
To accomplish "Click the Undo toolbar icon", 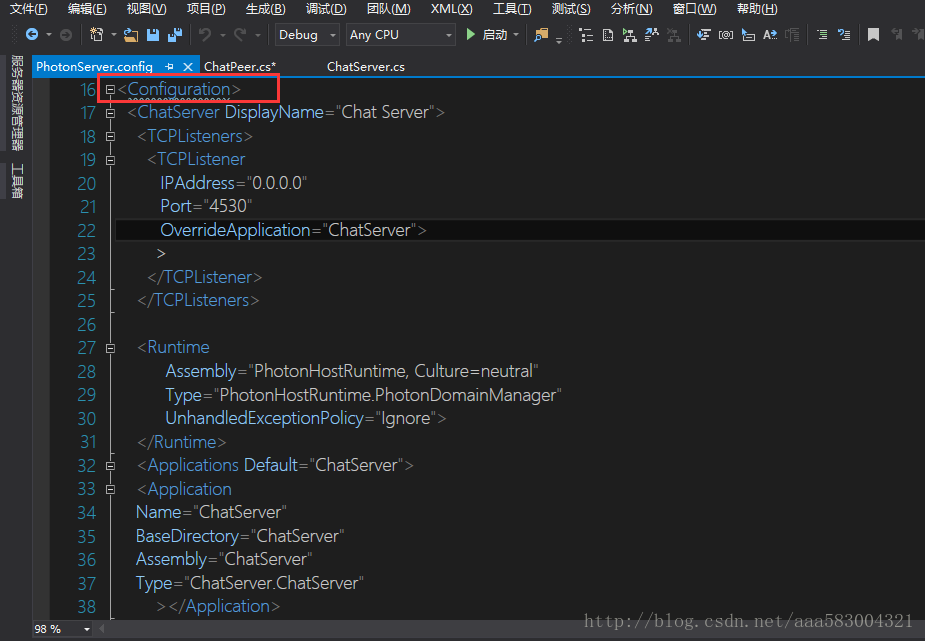I will [x=205, y=35].
